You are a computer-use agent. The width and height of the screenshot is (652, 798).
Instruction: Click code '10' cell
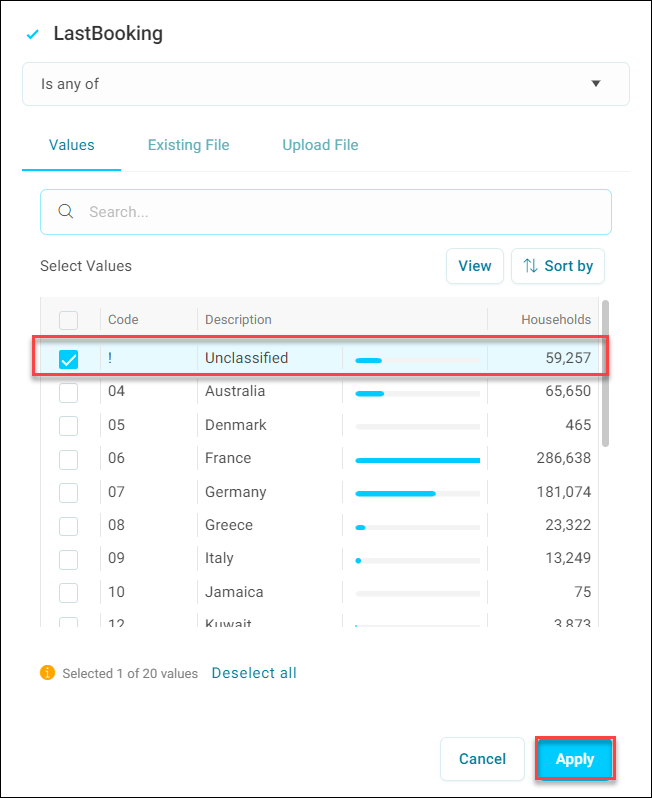coord(116,592)
